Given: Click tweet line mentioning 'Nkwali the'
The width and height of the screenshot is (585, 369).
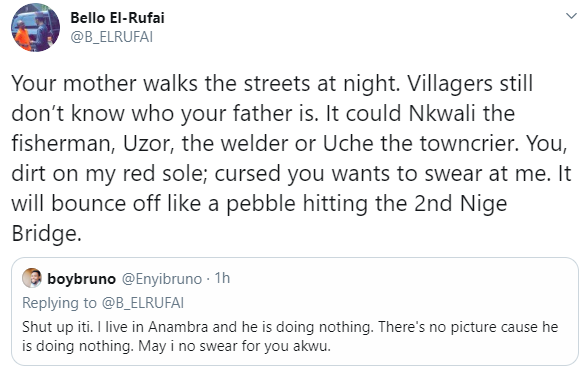Looking at the screenshot, I should click(263, 113).
